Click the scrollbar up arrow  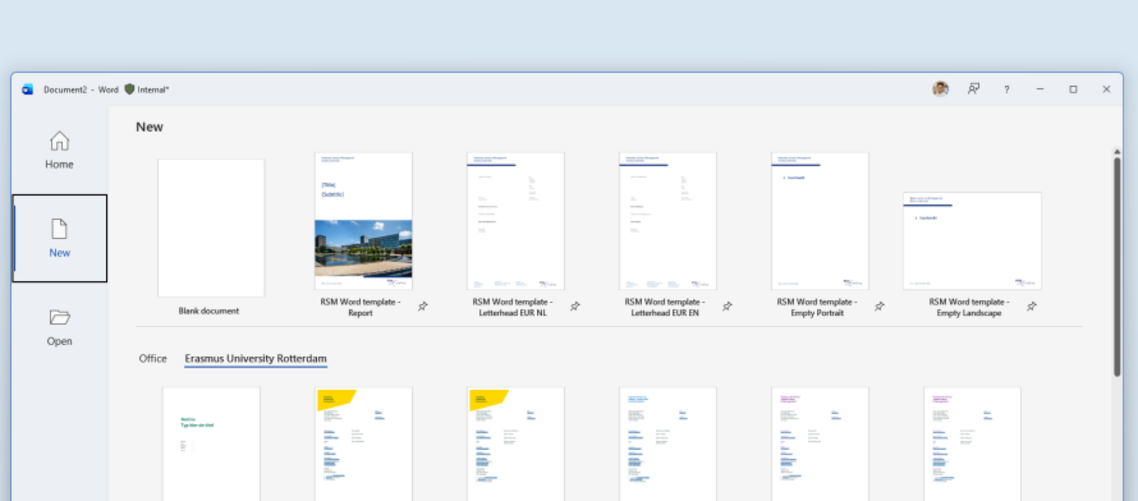coord(1117,151)
